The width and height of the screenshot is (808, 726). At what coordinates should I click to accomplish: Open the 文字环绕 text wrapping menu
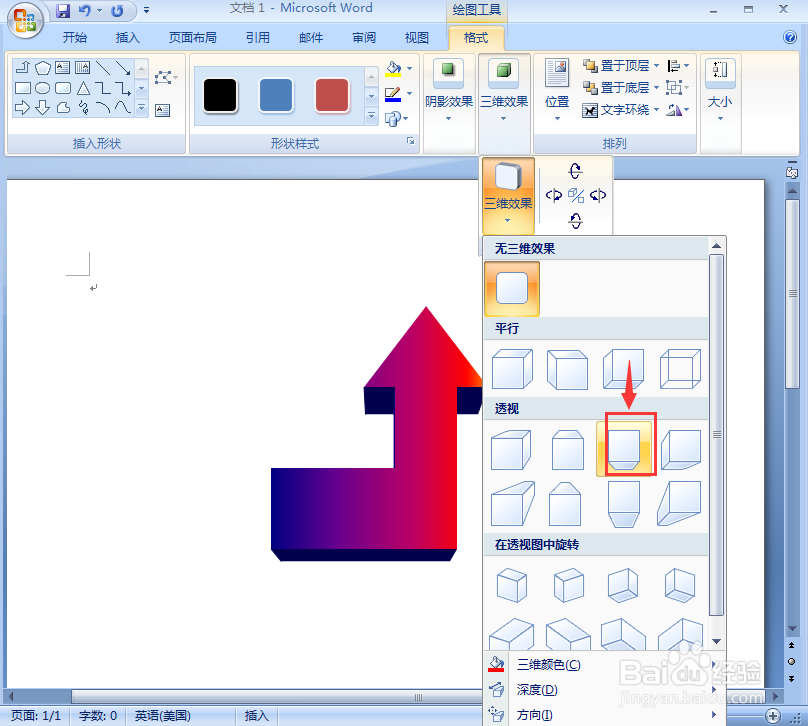pyautogui.click(x=620, y=110)
